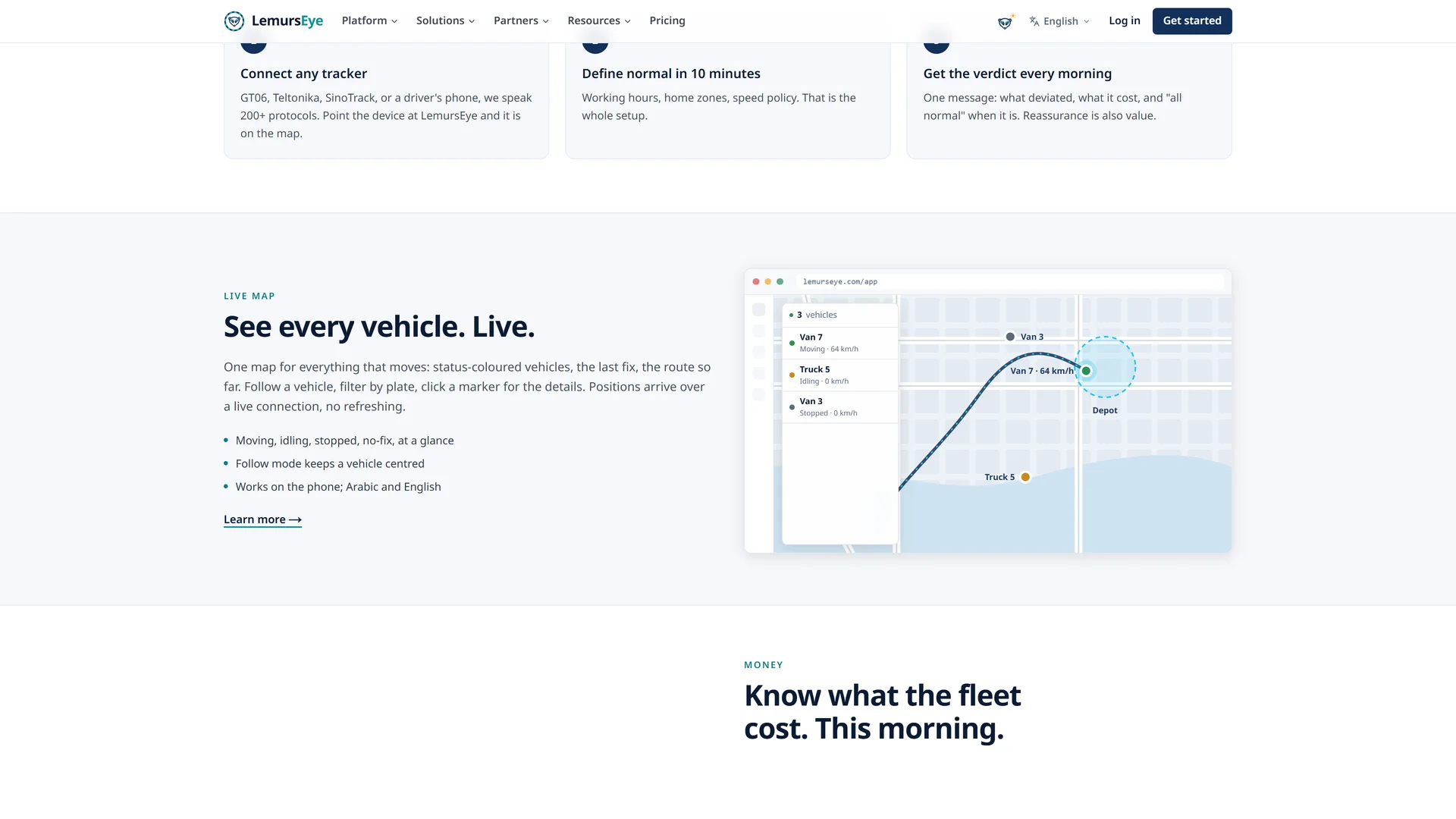
Task: Click the Truck 5 orange map marker
Action: [x=1025, y=477]
